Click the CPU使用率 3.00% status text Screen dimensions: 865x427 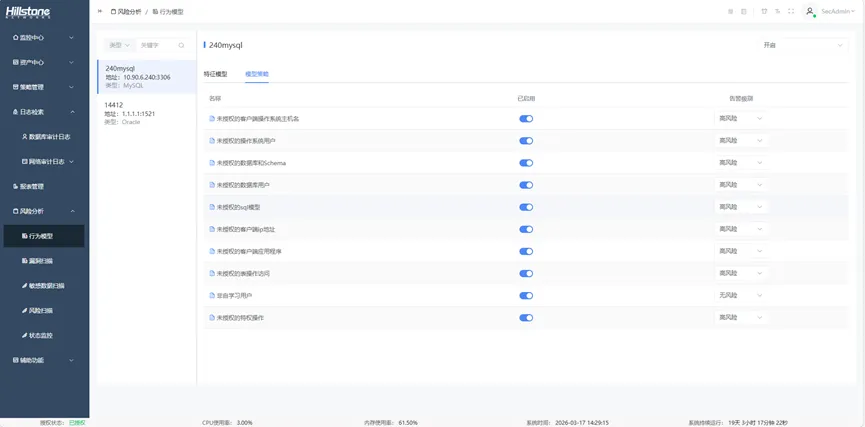pos(227,422)
